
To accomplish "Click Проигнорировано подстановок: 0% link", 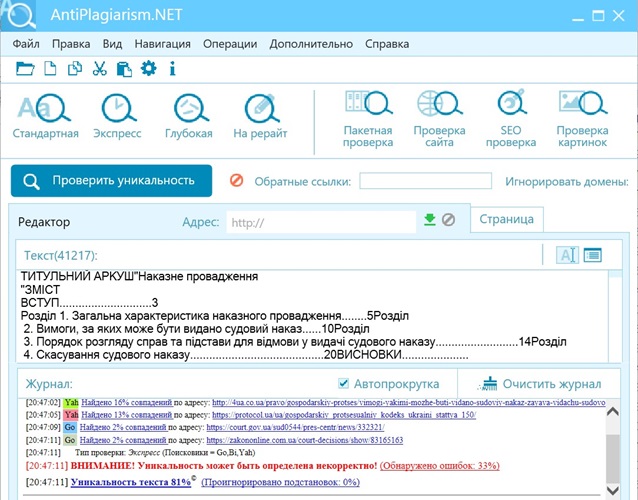I will click(281, 482).
